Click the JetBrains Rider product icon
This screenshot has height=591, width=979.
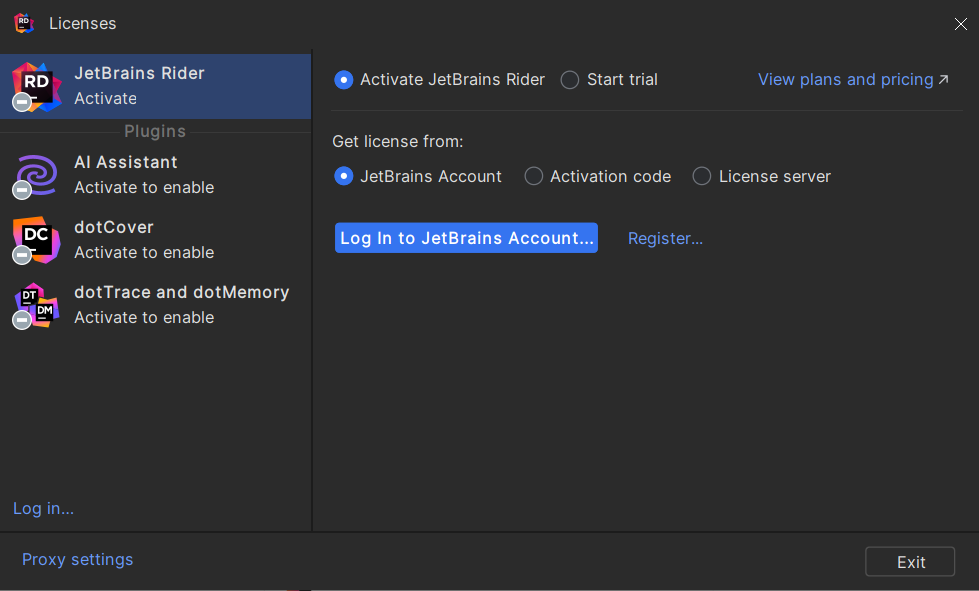pyautogui.click(x=36, y=85)
